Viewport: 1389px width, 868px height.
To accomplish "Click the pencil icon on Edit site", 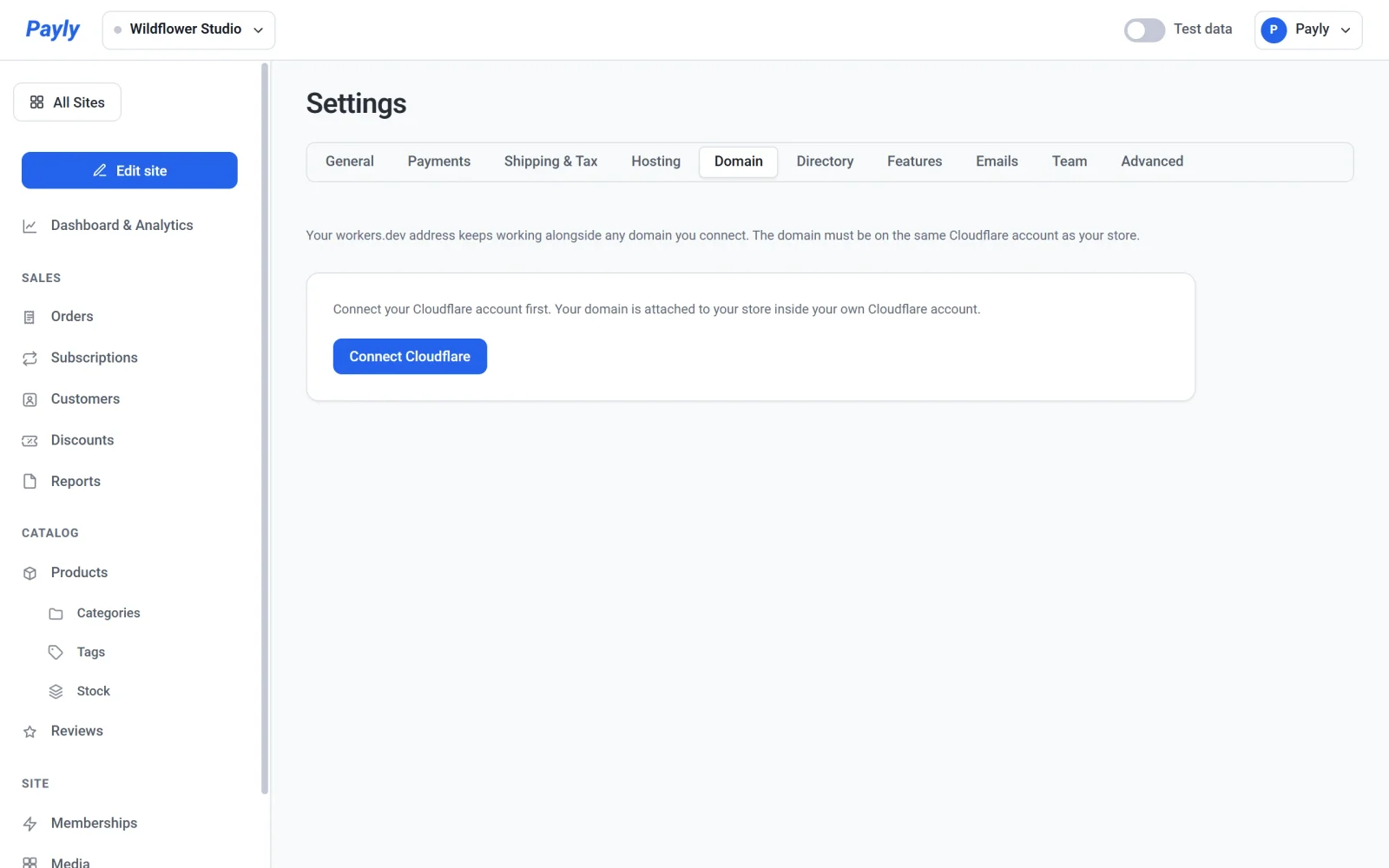I will (100, 171).
